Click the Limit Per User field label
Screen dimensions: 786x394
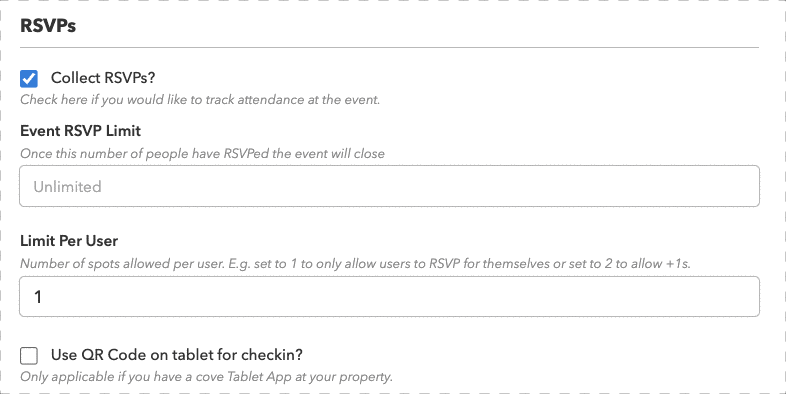[69, 241]
